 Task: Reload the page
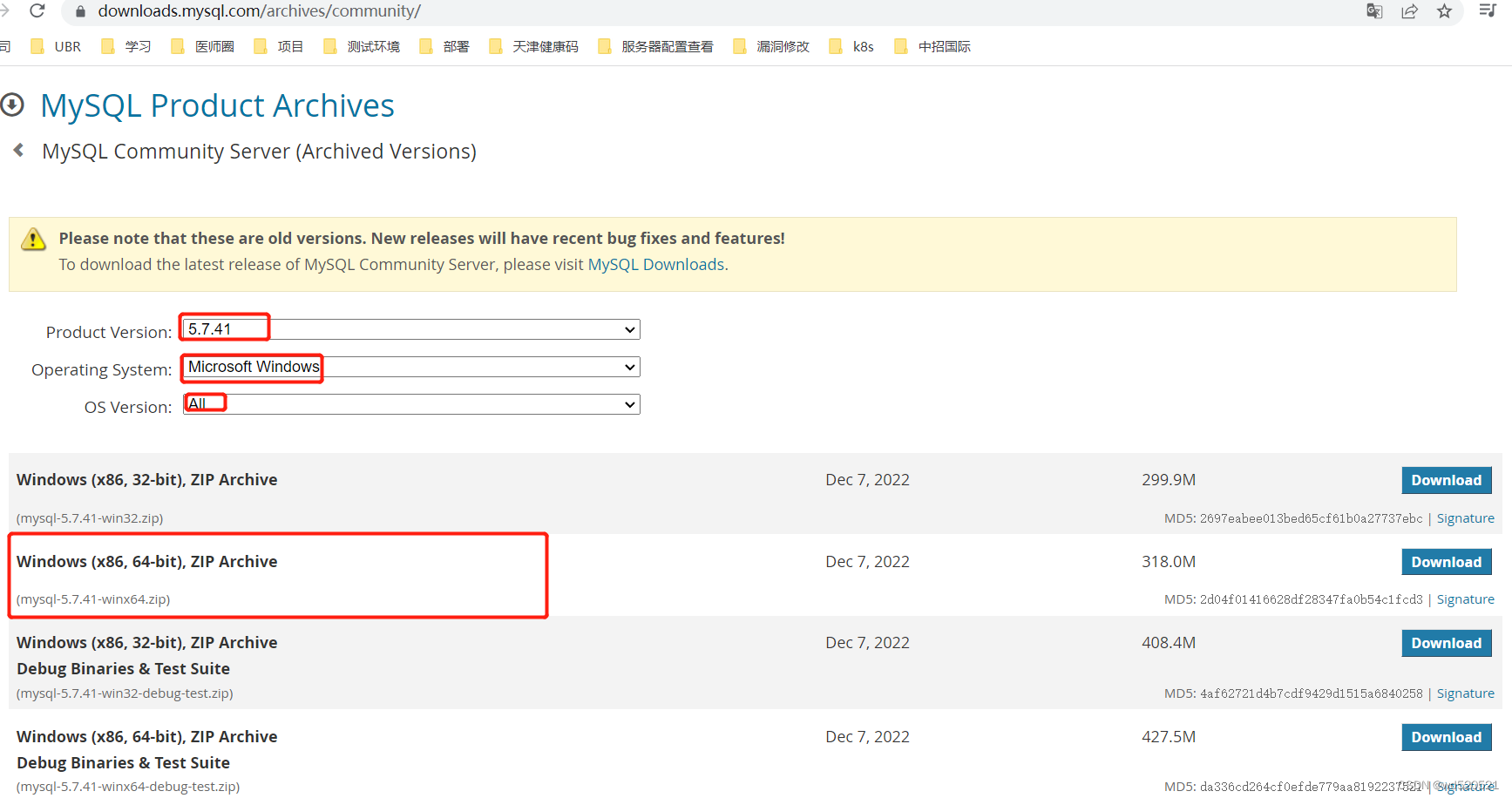(37, 11)
